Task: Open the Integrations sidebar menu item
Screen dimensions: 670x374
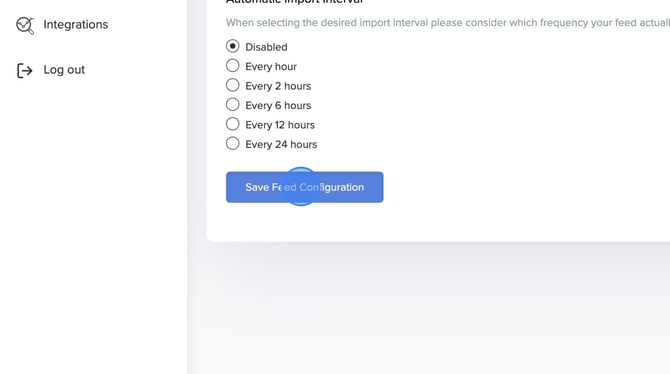Action: pos(62,25)
